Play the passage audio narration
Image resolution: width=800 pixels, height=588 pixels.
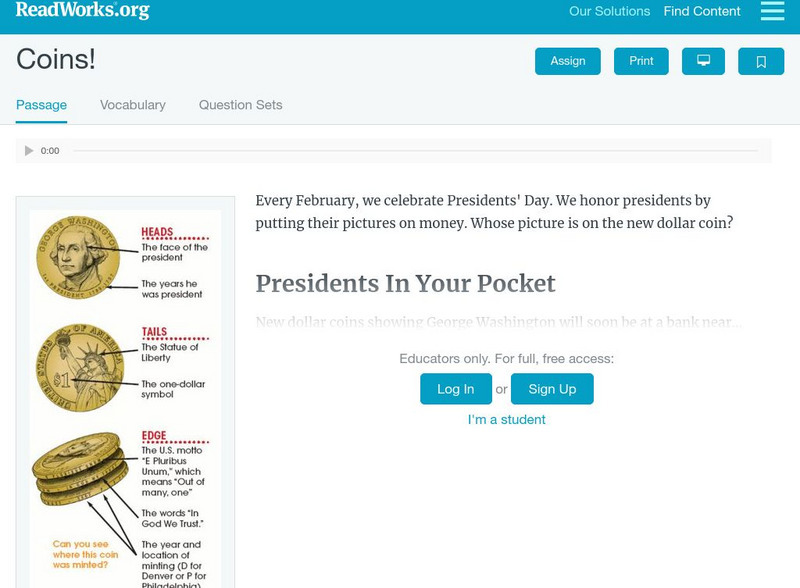pyautogui.click(x=28, y=150)
